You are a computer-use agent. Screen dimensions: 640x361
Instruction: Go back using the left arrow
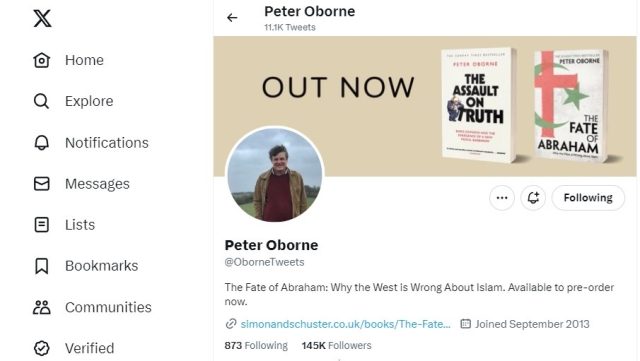[232, 18]
